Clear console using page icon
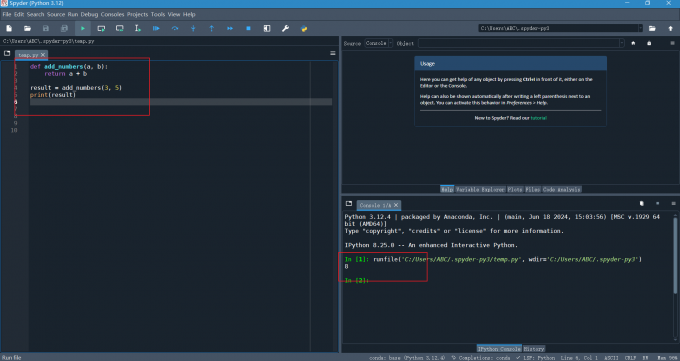The width and height of the screenshot is (680, 361). (x=642, y=203)
